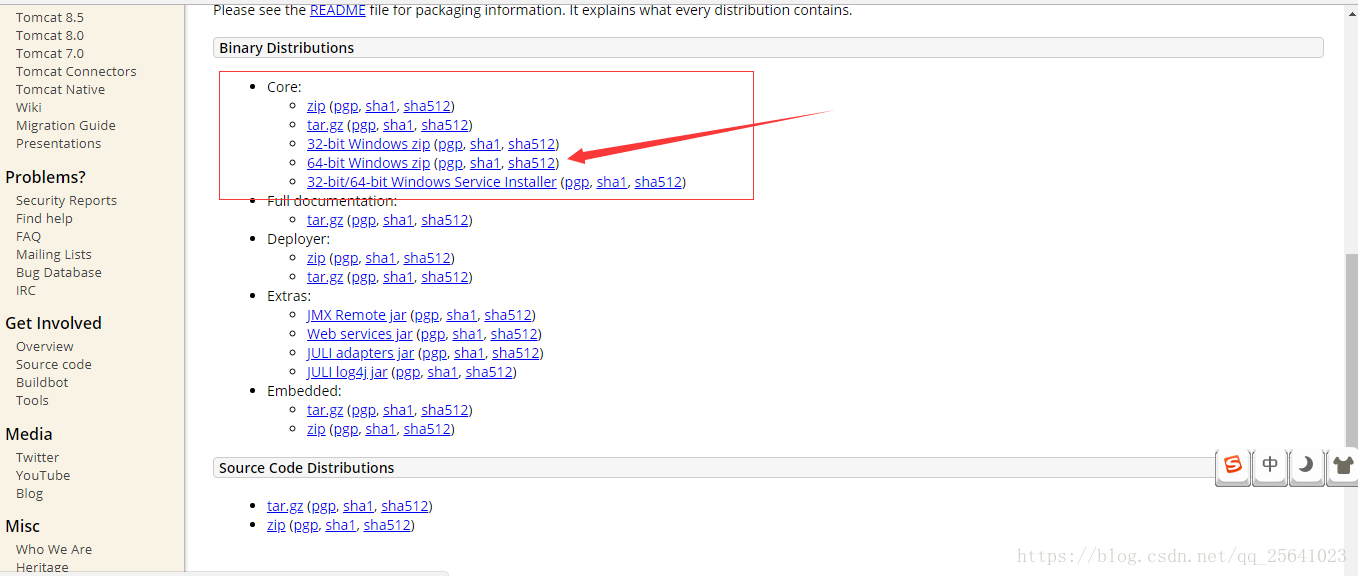Click the Sogou input method S icon
The width and height of the screenshot is (1358, 576).
tap(1233, 465)
